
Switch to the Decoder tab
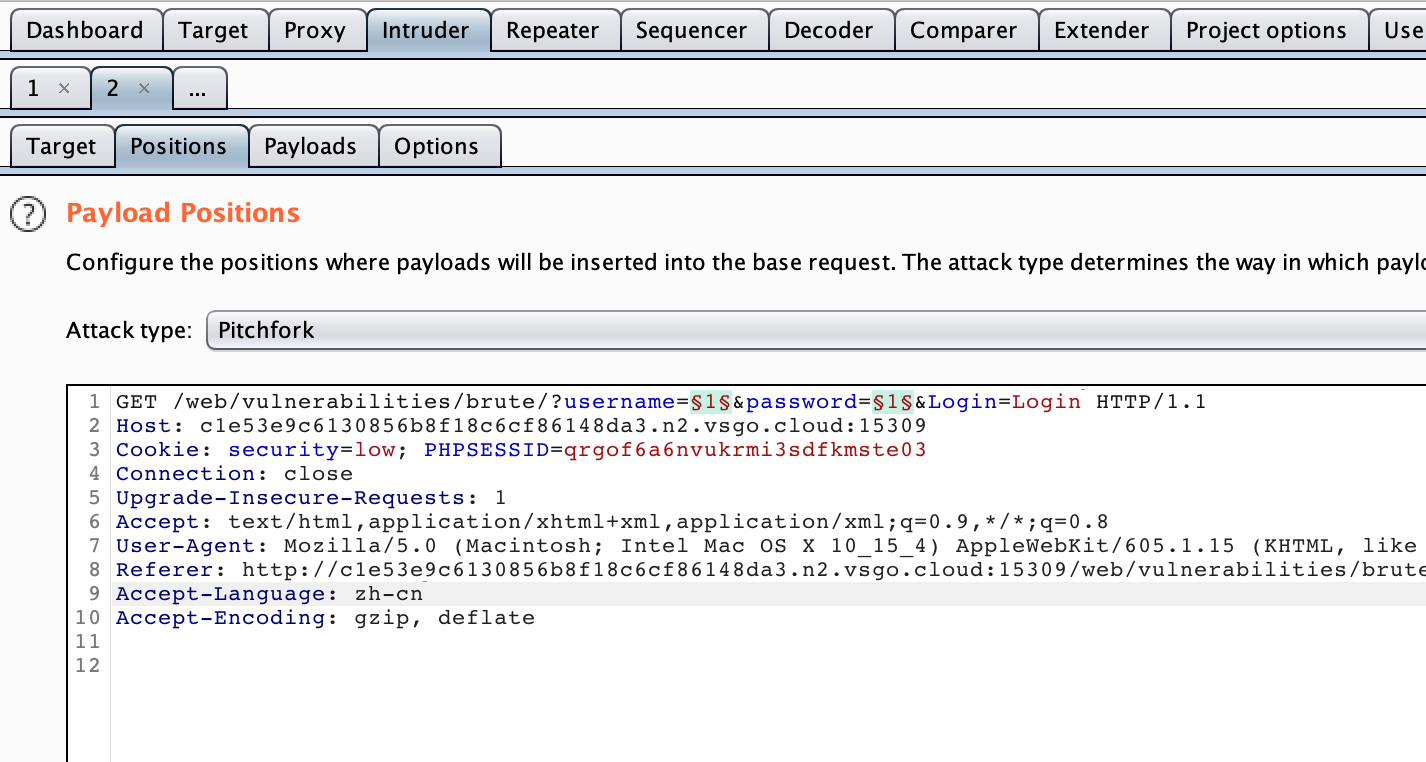coord(830,30)
